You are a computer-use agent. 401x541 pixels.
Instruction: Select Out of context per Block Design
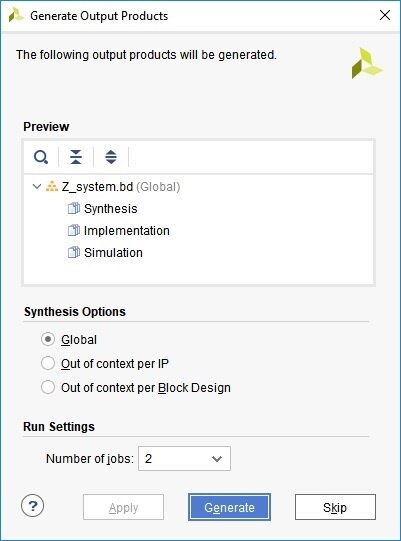click(48, 387)
